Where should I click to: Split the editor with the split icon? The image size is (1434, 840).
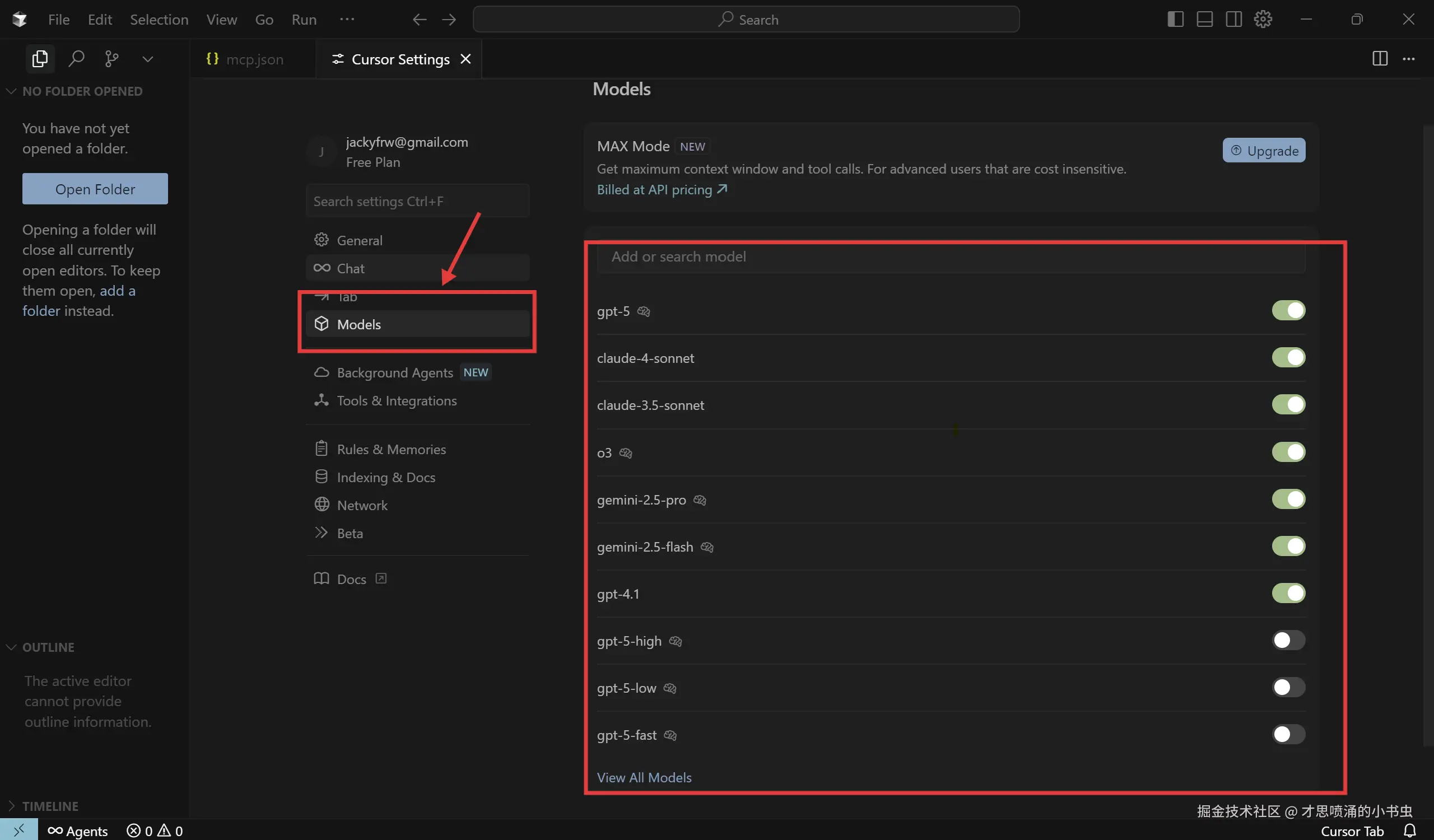pyautogui.click(x=1379, y=59)
